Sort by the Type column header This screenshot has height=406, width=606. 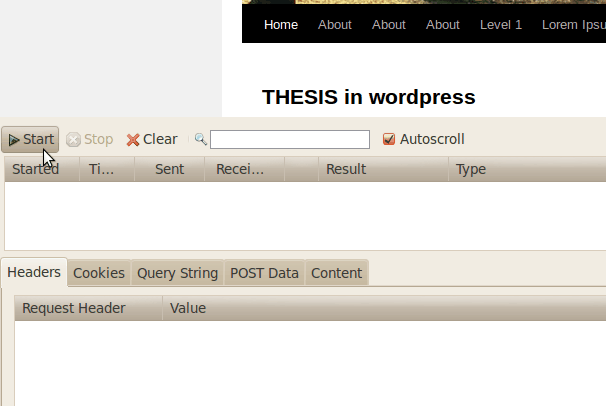(x=527, y=169)
